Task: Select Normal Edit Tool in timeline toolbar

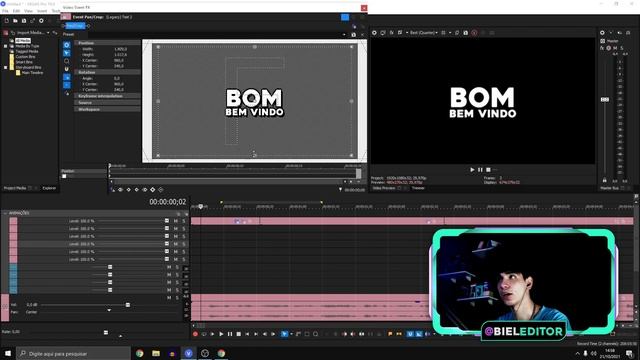Action: click(284, 334)
